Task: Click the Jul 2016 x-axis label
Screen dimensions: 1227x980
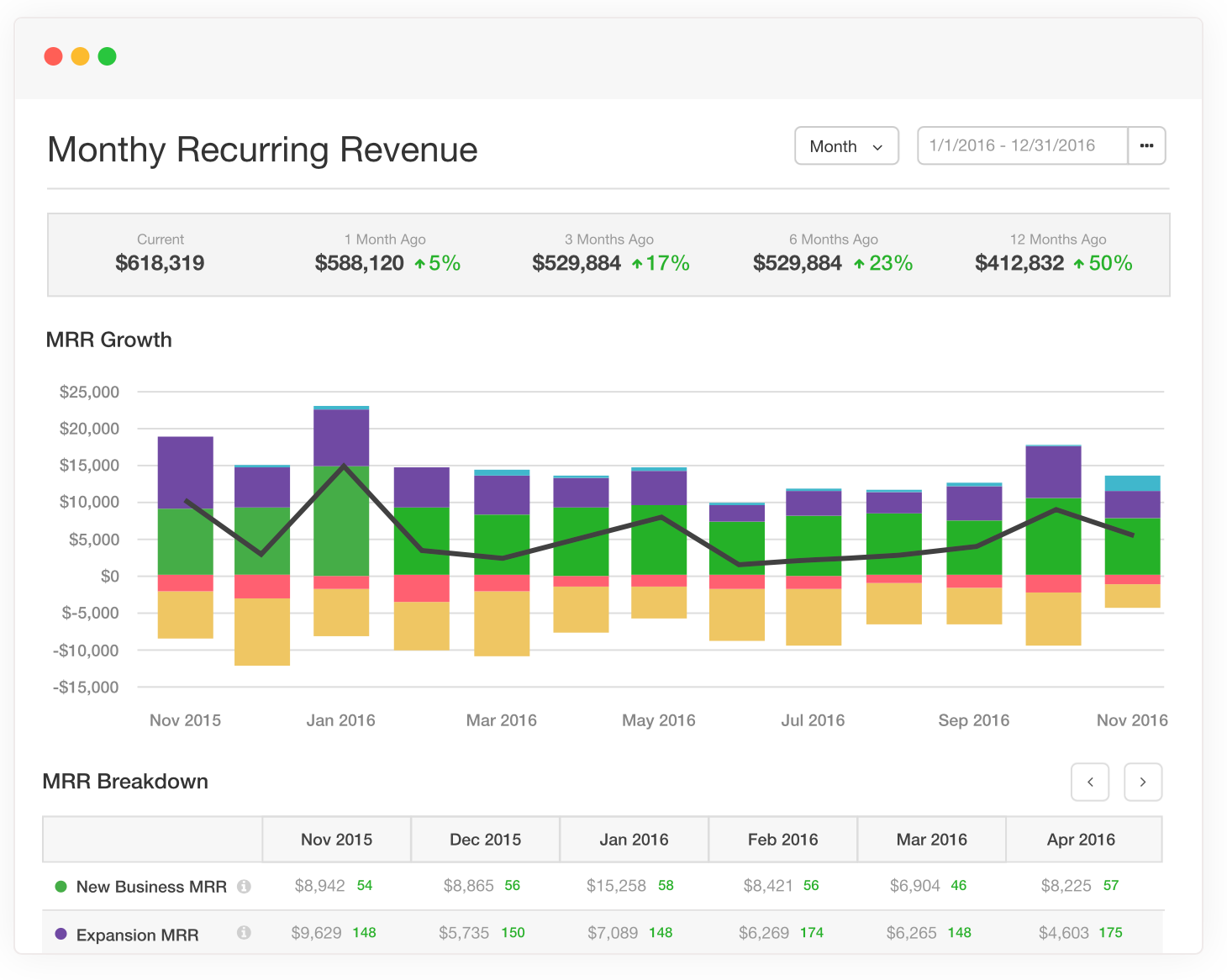Action: pyautogui.click(x=813, y=720)
